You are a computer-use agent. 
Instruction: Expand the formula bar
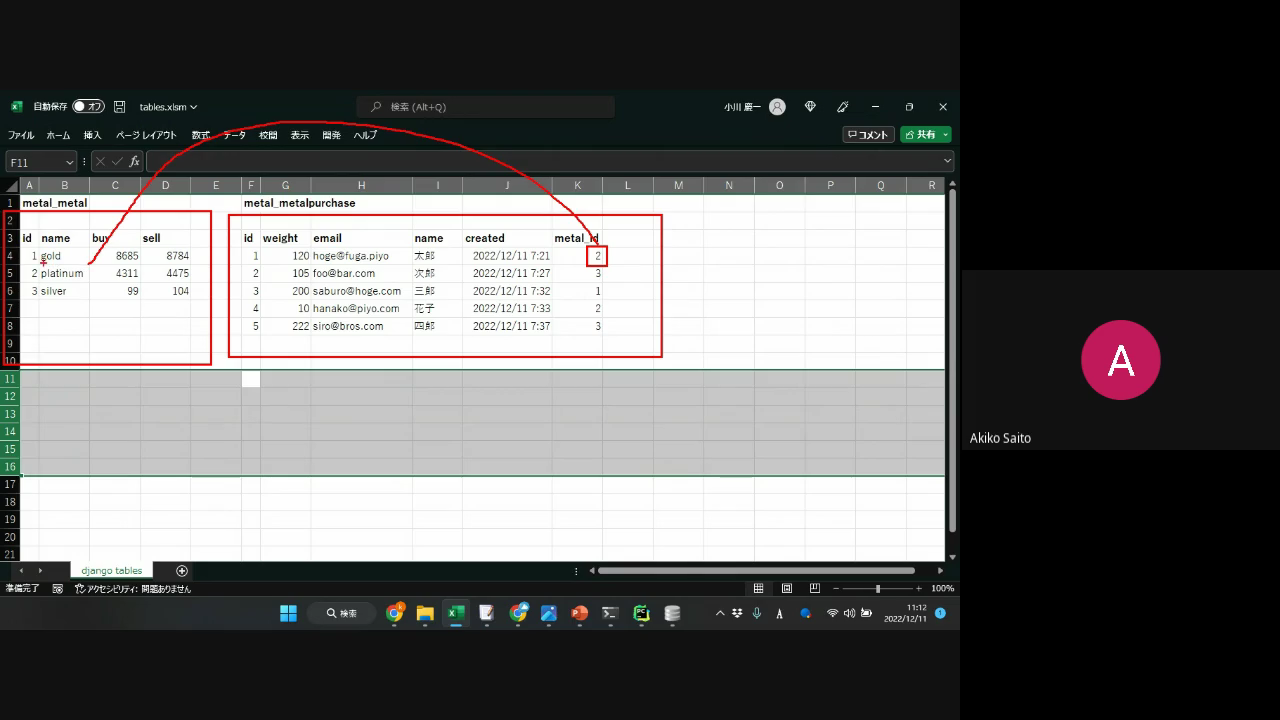point(947,161)
